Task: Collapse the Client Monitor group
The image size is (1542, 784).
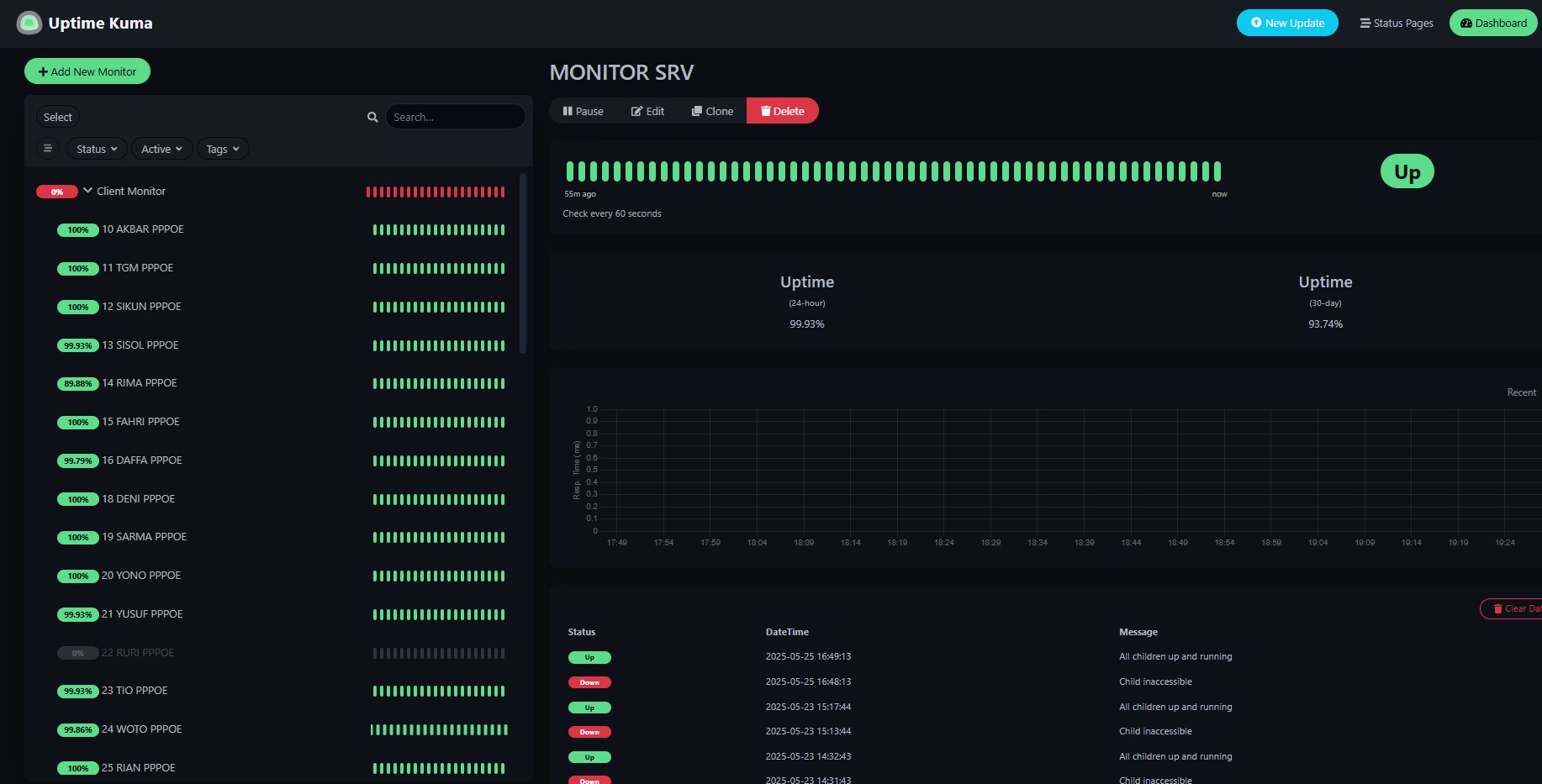Action: tap(88, 191)
